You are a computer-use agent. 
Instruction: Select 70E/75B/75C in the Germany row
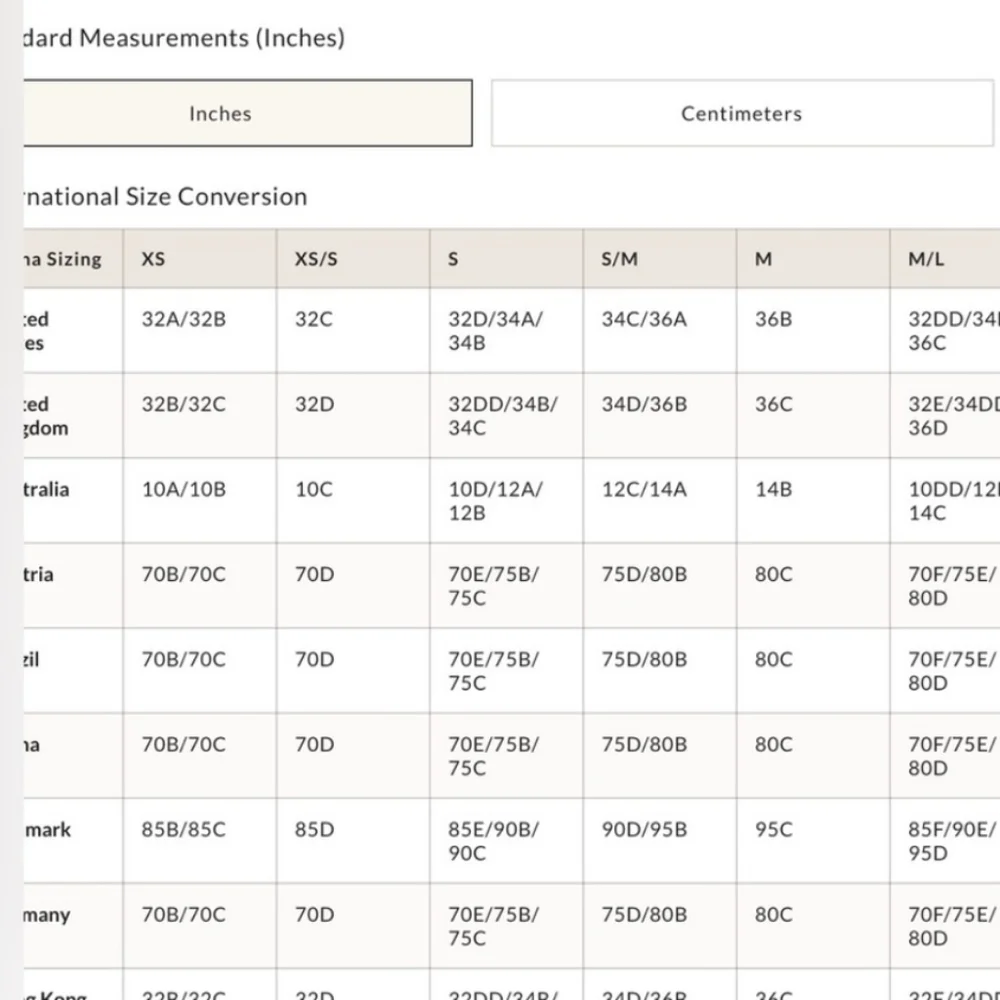point(506,926)
